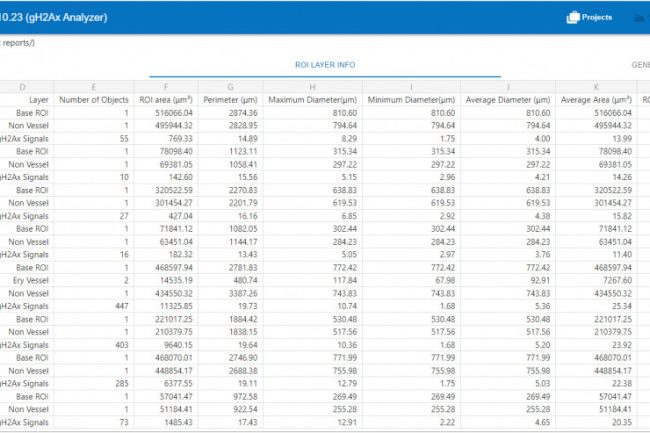Select column F header letter
650x433 pixels.
(x=166, y=88)
